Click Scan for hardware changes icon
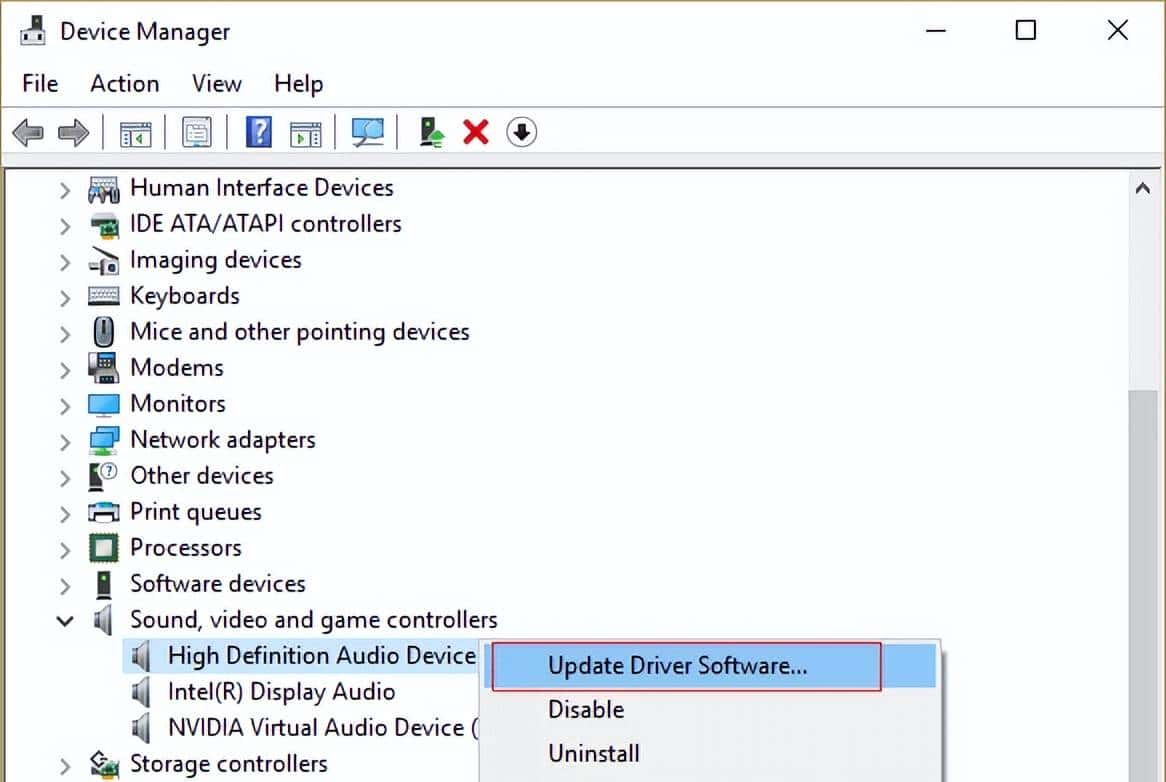This screenshot has width=1166, height=782. 367,132
